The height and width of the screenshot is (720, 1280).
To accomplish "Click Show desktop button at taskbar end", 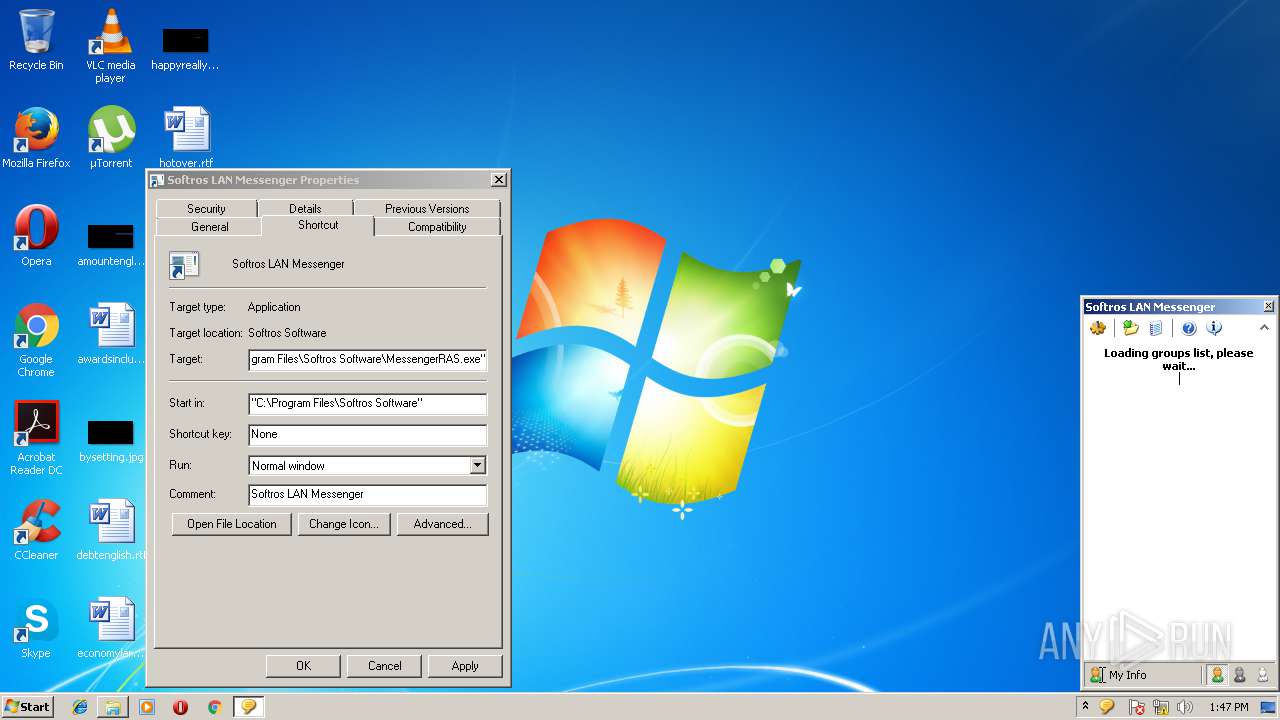I will point(1267,707).
